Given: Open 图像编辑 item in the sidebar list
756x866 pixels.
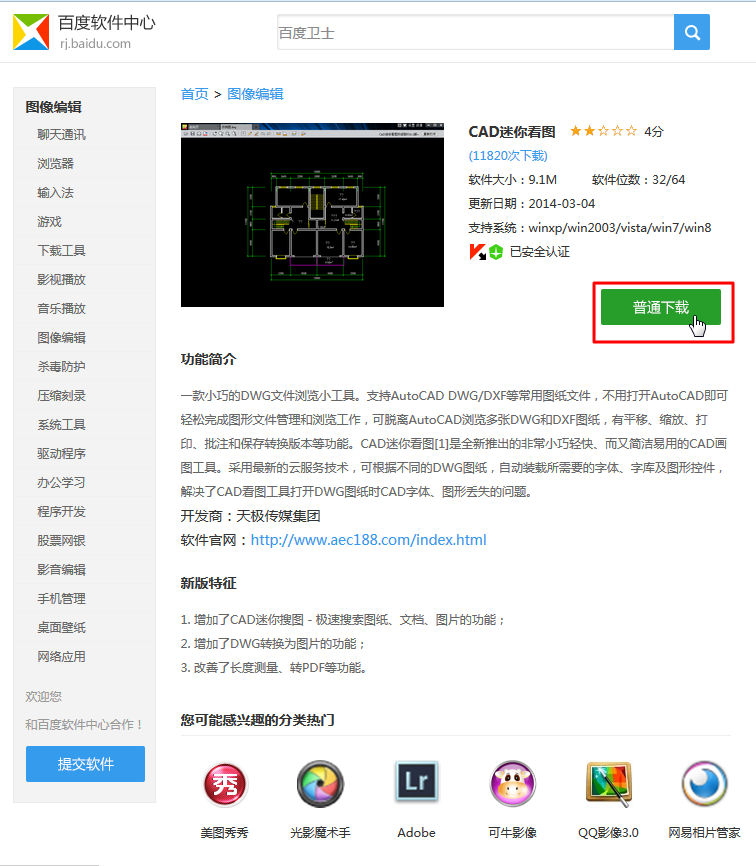Looking at the screenshot, I should pyautogui.click(x=61, y=337).
